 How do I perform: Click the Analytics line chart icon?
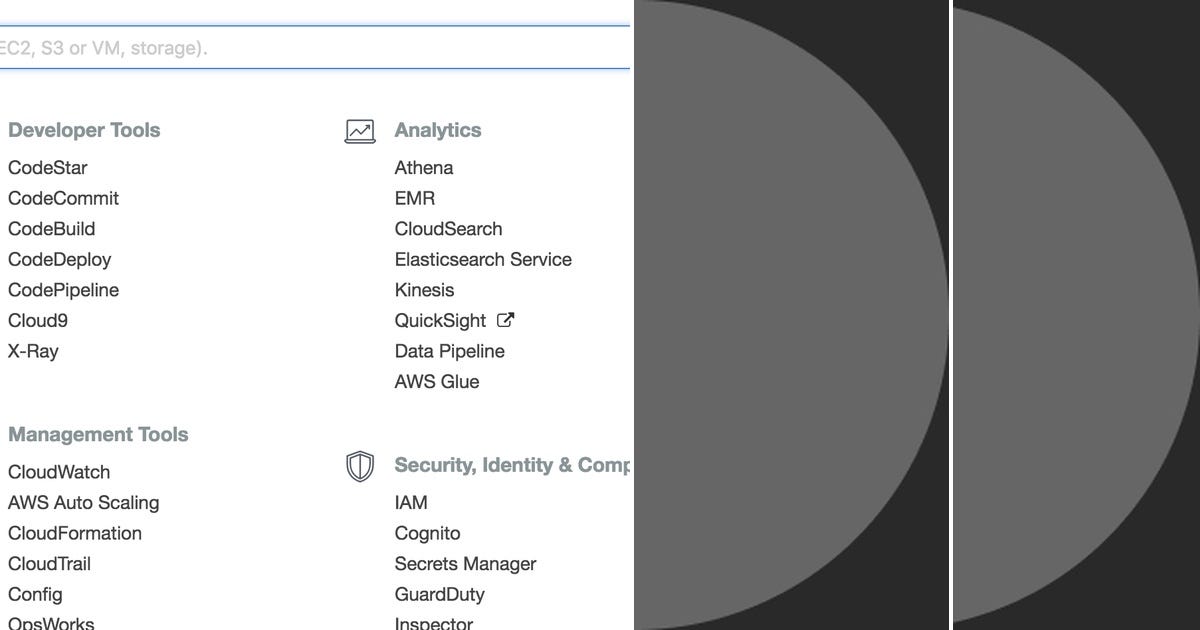[x=359, y=129]
